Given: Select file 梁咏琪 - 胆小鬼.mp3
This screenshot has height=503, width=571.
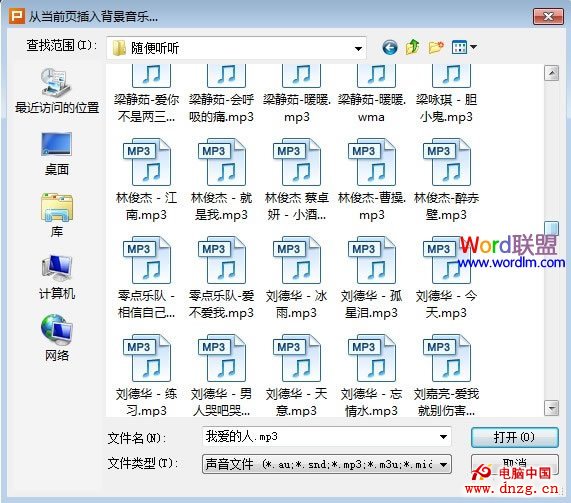Looking at the screenshot, I should coord(446,95).
